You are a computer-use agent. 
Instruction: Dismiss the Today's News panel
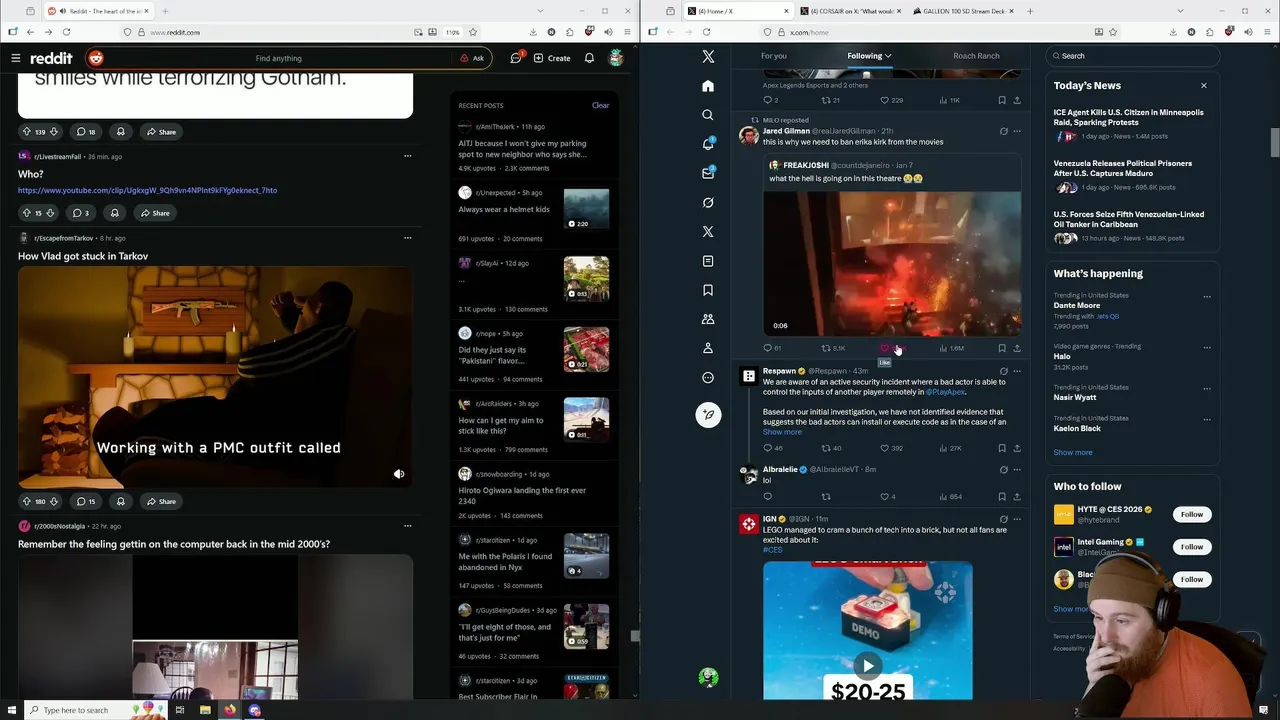1204,86
